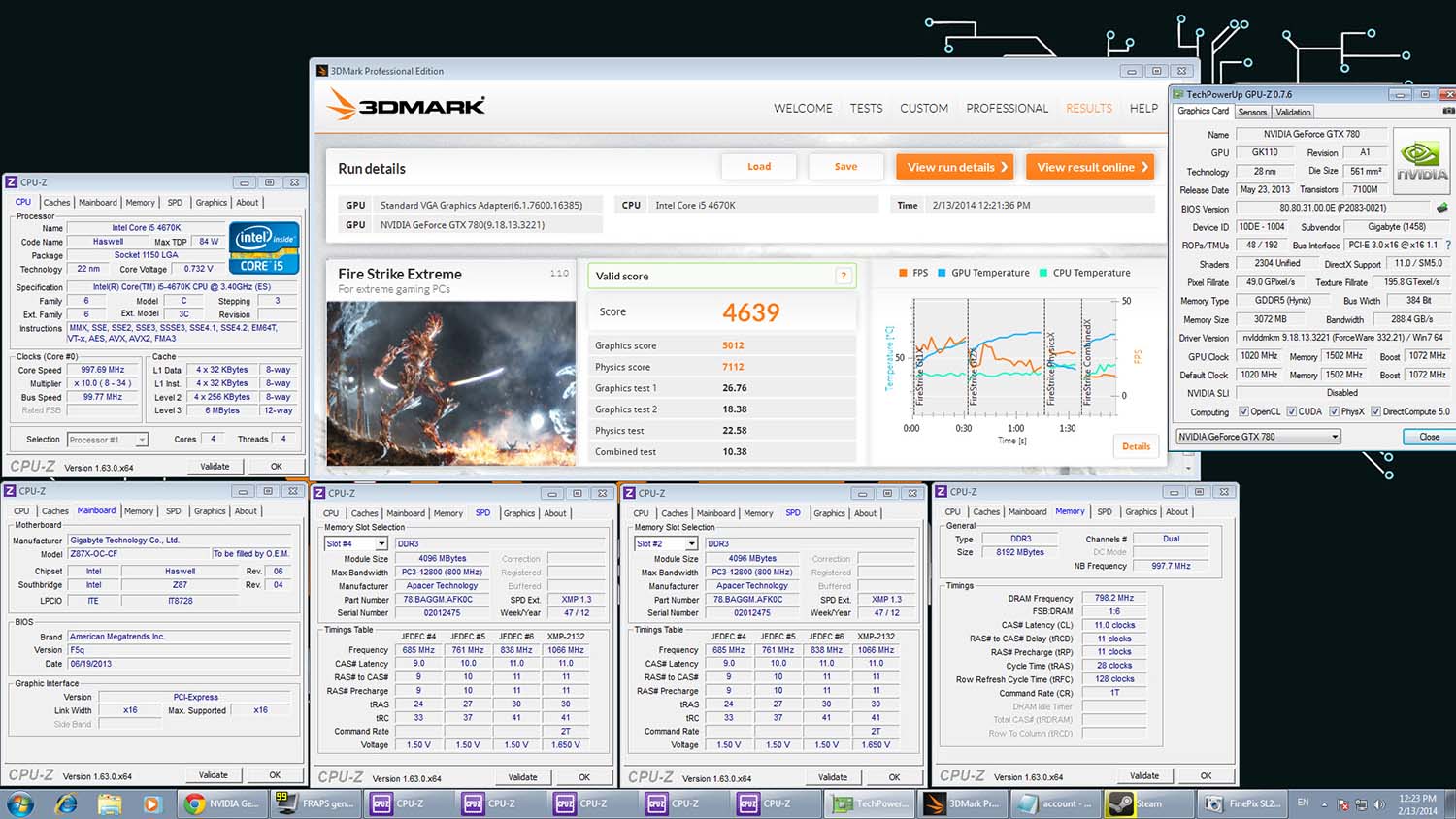Switch to the Sensors tab in GPU-Z
Viewport: 1456px width, 819px height.
click(x=1252, y=112)
